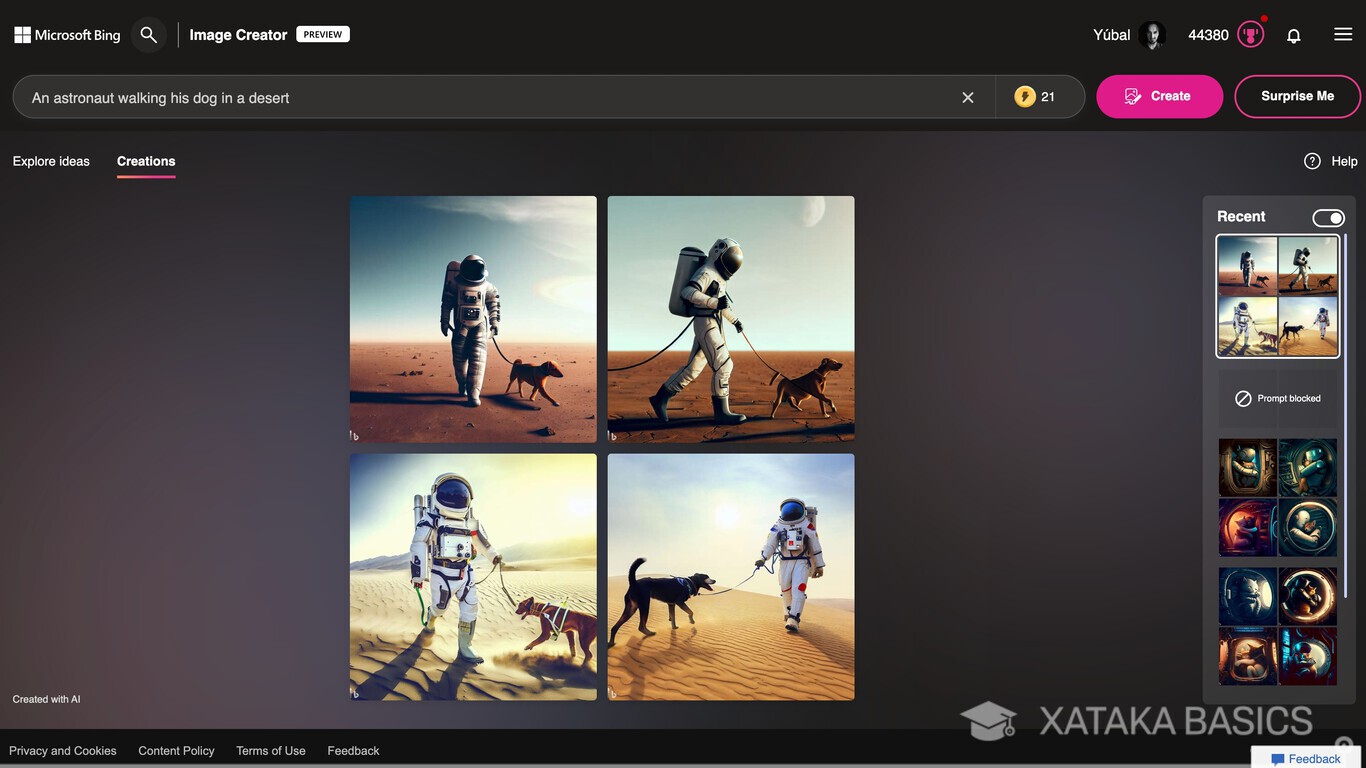Open Bing search magnifier icon
The width and height of the screenshot is (1366, 768).
click(x=149, y=35)
